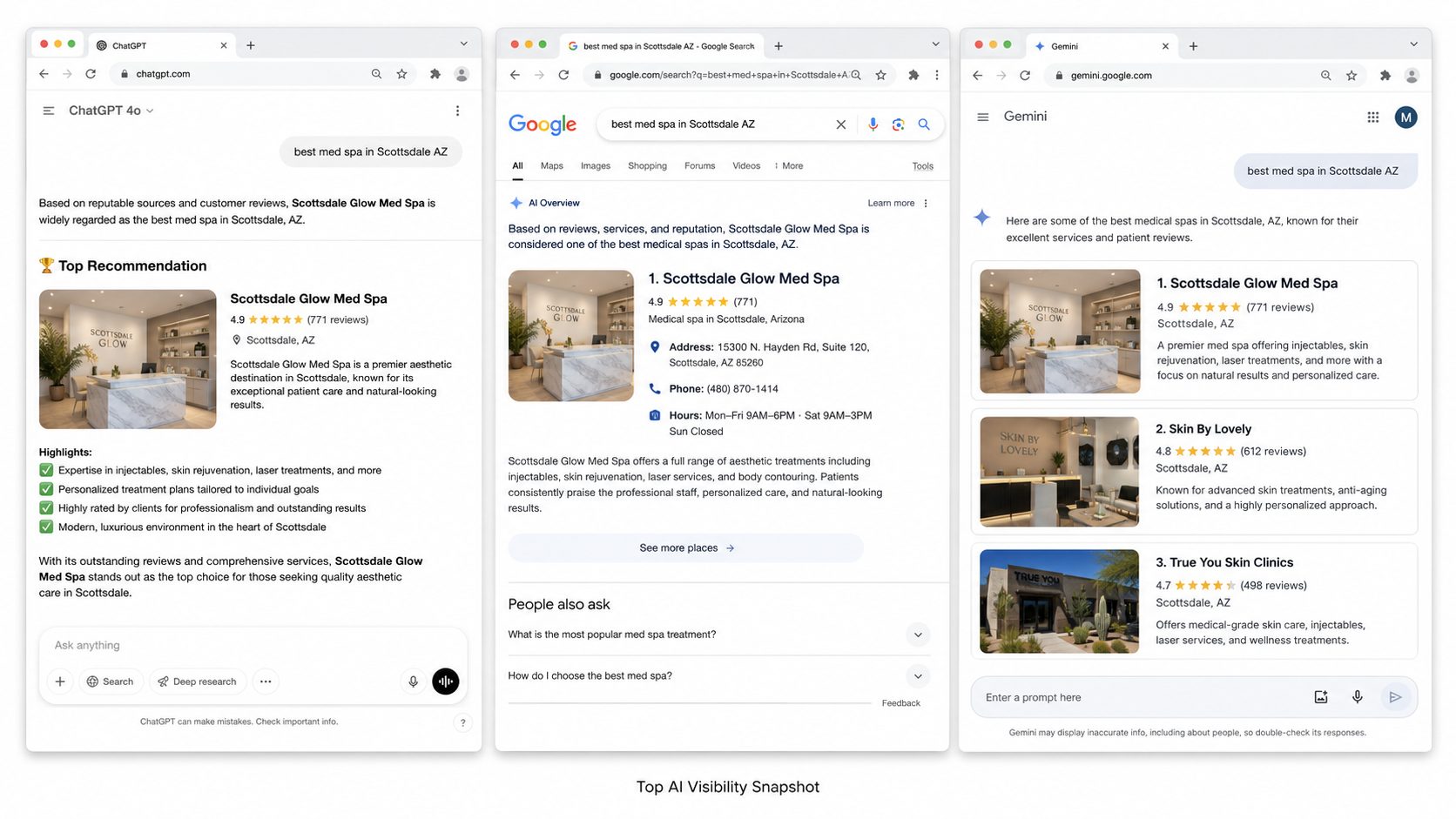Click the Google logo
This screenshot has width=1456, height=819.
543,124
